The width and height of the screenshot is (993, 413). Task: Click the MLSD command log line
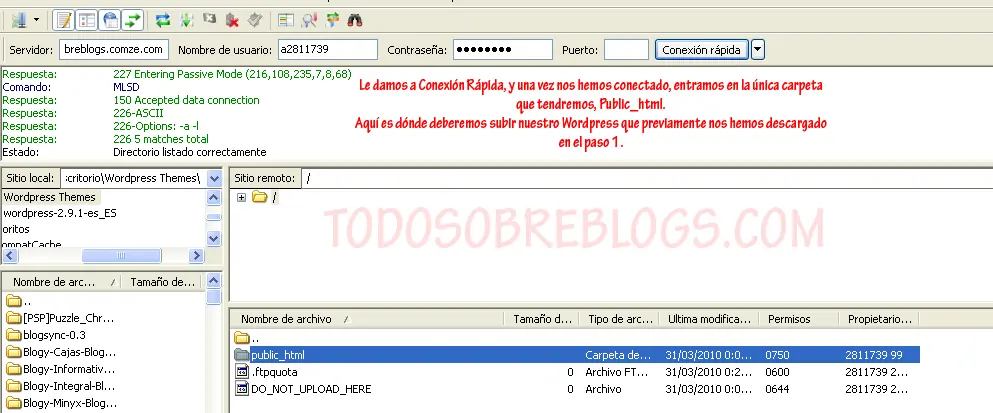(126, 87)
